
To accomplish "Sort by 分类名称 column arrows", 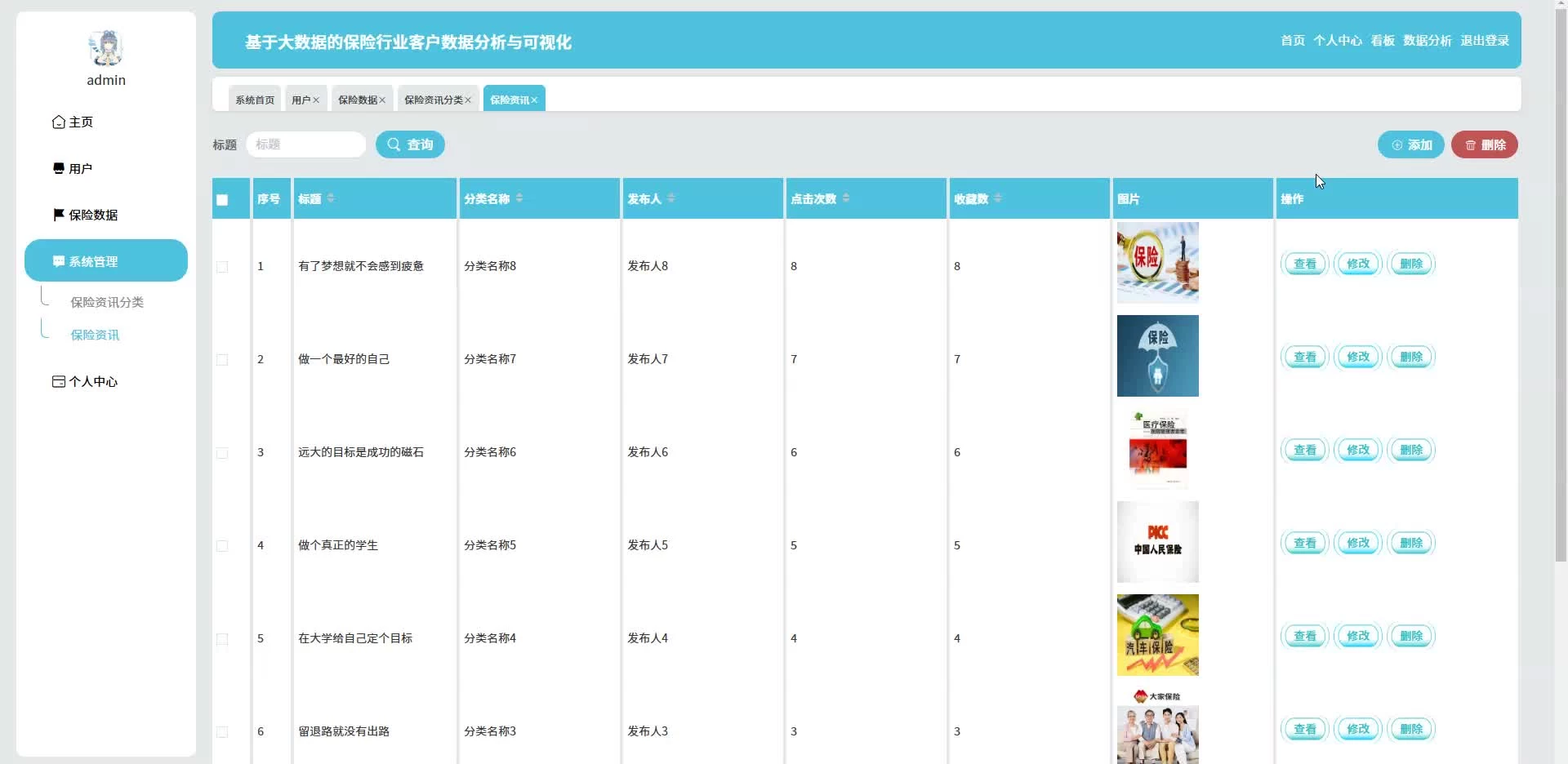I will (519, 198).
